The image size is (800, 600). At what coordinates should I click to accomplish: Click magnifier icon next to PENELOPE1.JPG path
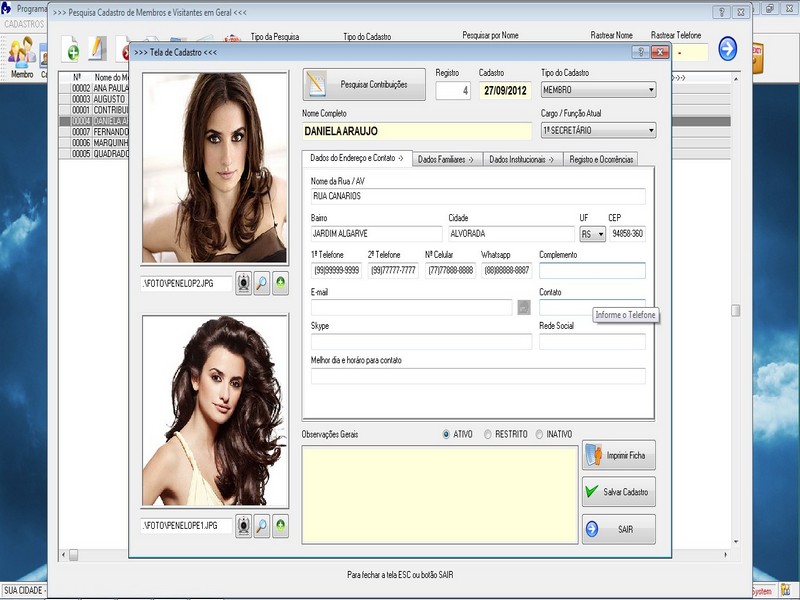point(262,526)
